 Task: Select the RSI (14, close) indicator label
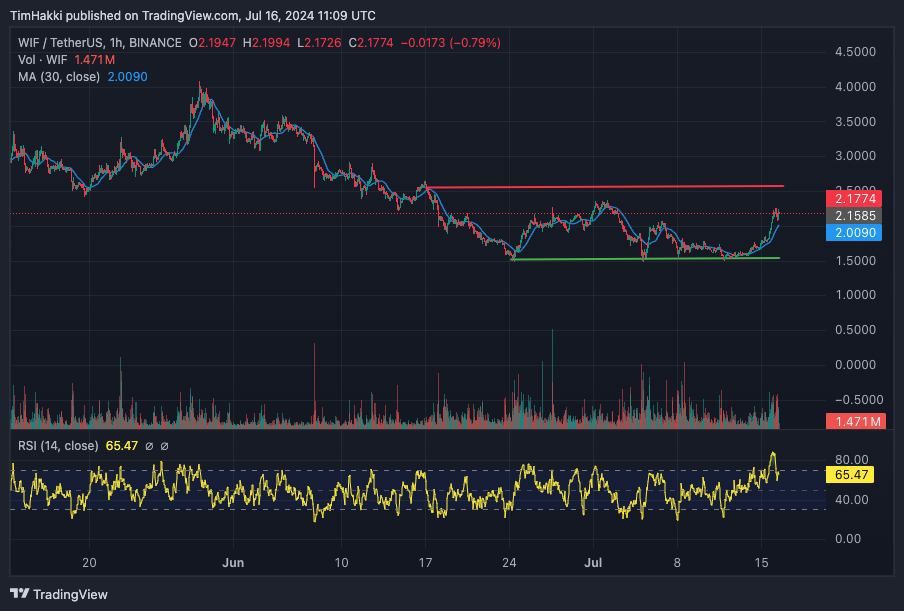point(57,446)
